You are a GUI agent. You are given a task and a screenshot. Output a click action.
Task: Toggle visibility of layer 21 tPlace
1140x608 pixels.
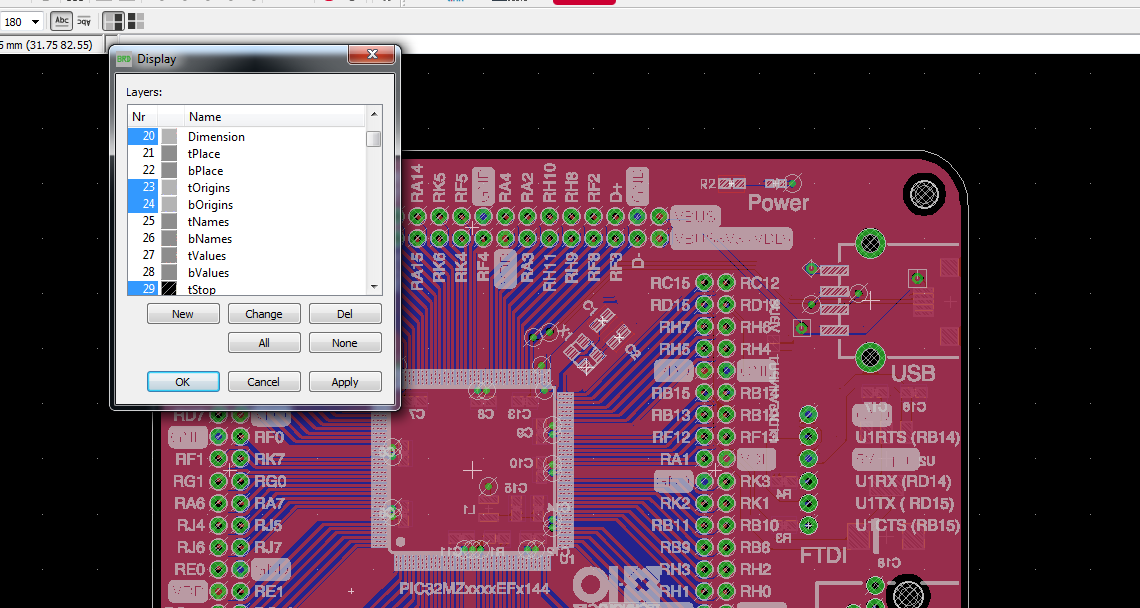coord(143,153)
